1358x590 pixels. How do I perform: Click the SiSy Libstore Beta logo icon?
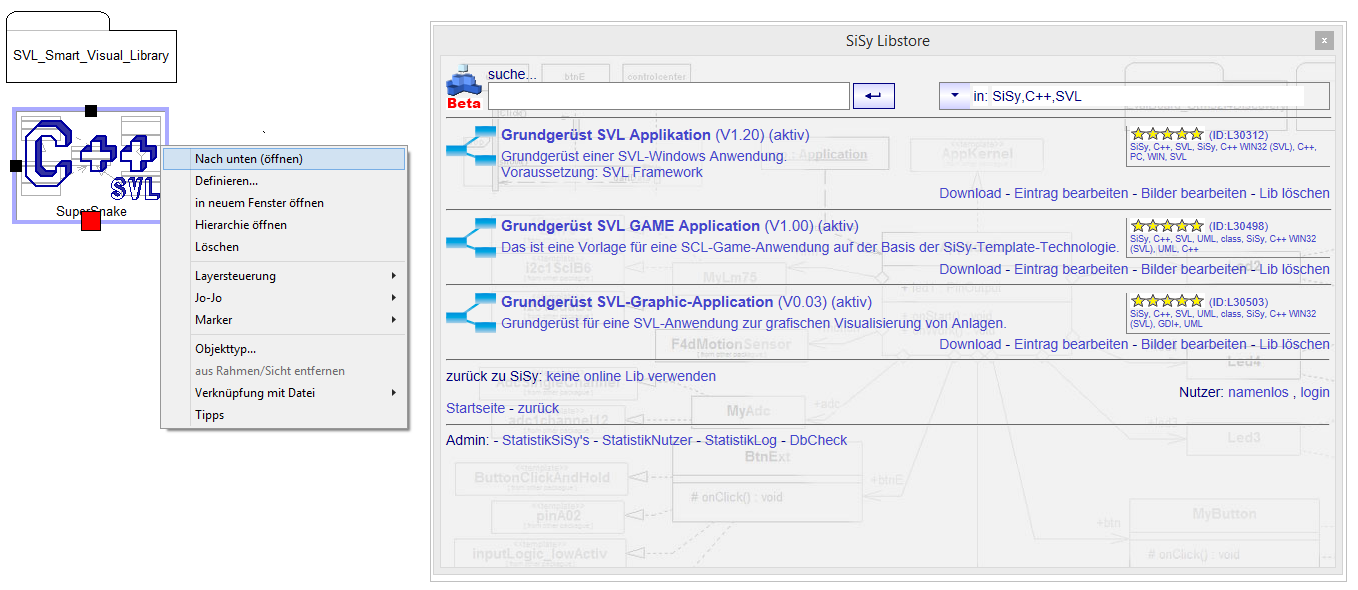(463, 85)
